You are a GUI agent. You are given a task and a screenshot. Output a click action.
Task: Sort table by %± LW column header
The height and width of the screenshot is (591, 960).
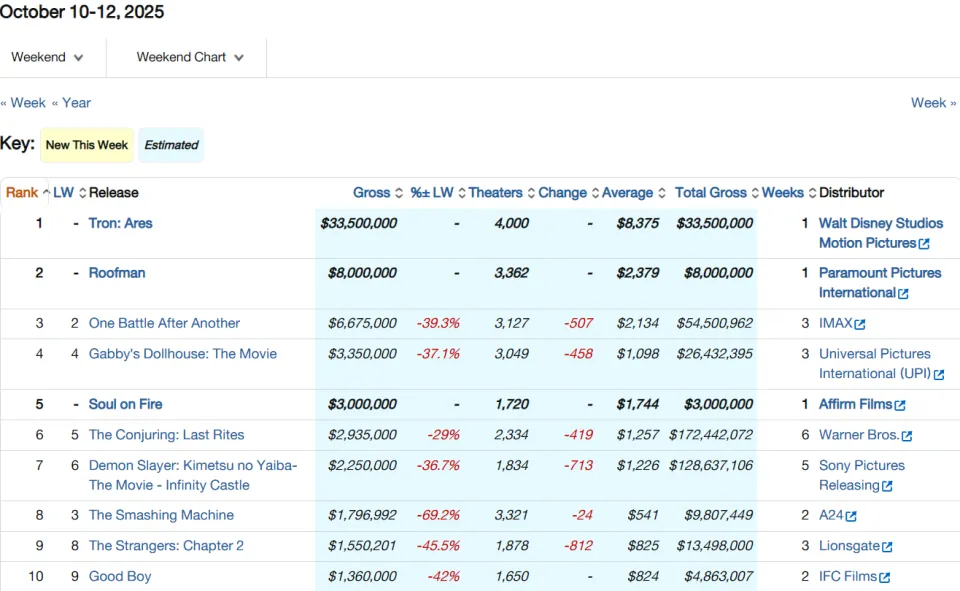pos(432,193)
